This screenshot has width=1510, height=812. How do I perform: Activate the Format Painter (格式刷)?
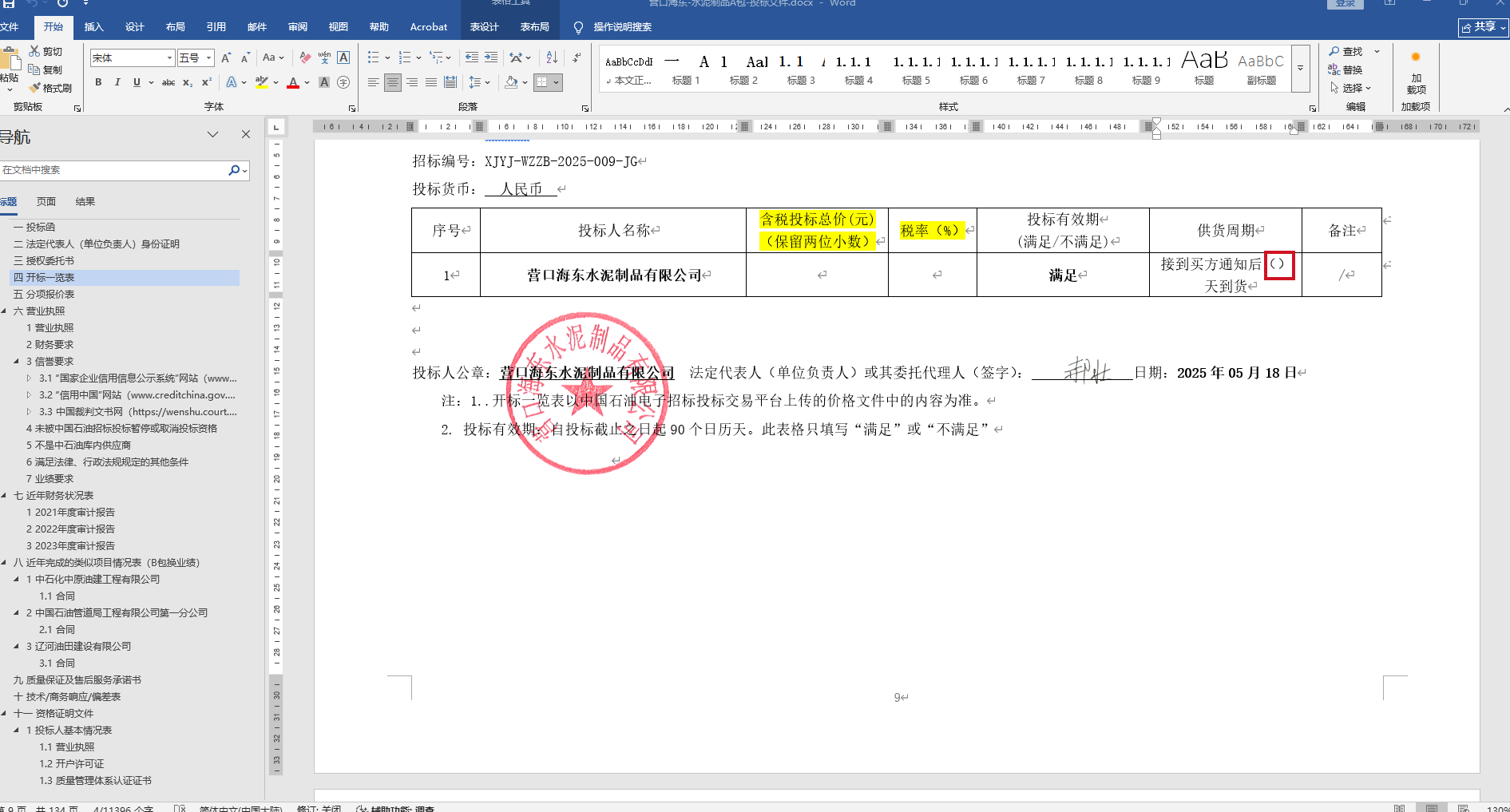50,88
